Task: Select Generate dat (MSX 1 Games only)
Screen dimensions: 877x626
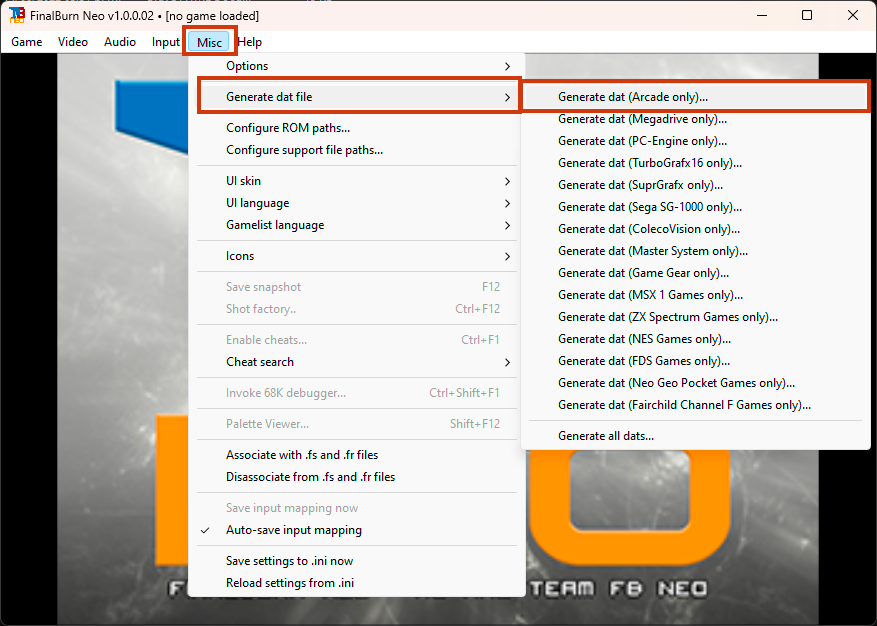Action: click(x=695, y=295)
